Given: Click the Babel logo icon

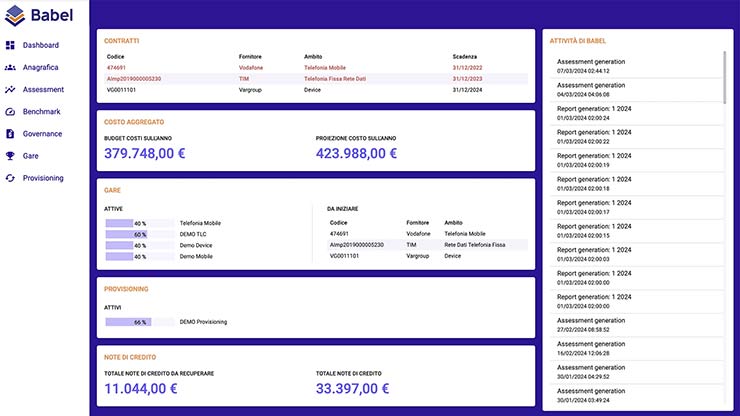Looking at the screenshot, I should [x=15, y=15].
